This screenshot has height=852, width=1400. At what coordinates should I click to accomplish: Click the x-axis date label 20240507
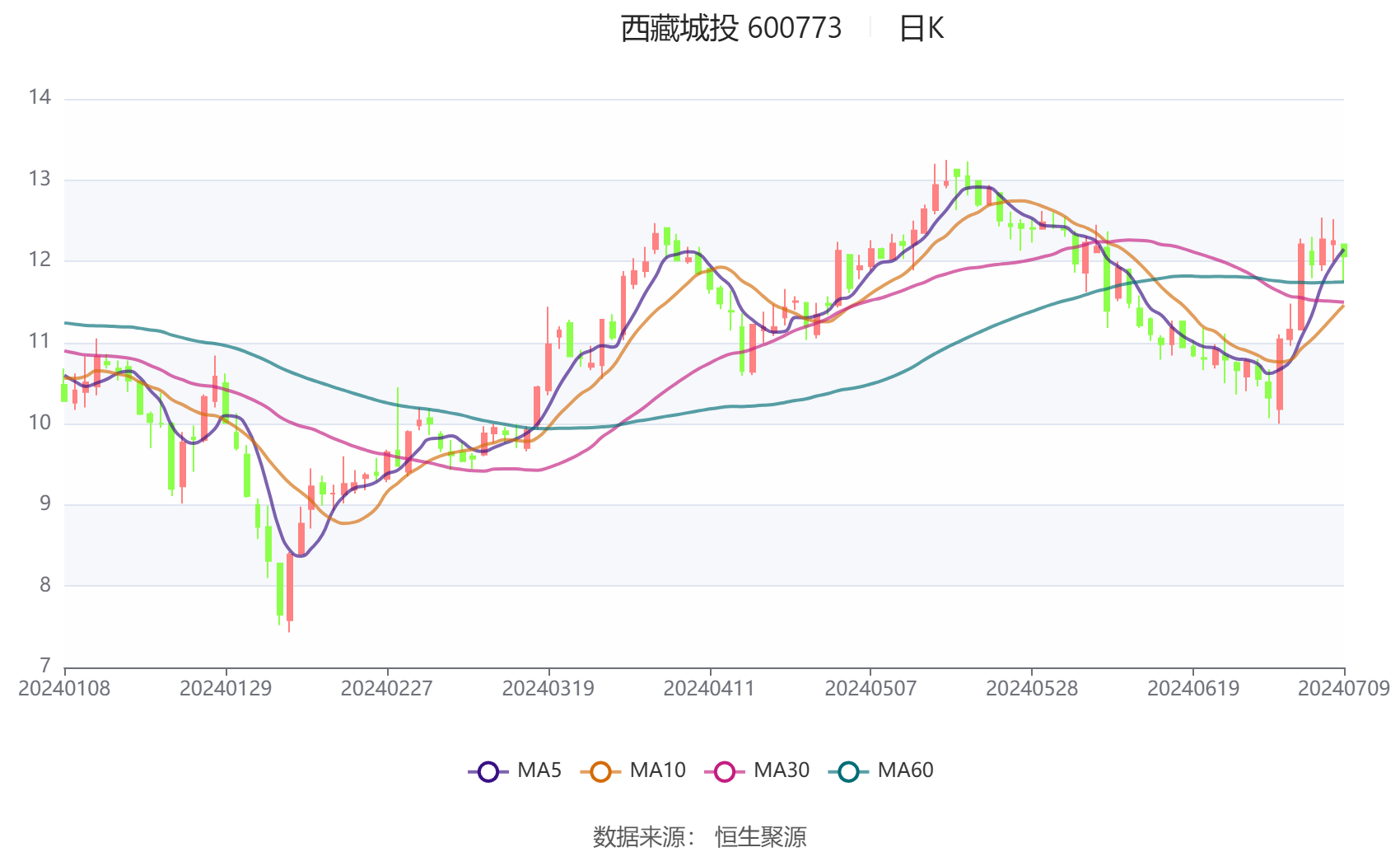click(870, 689)
